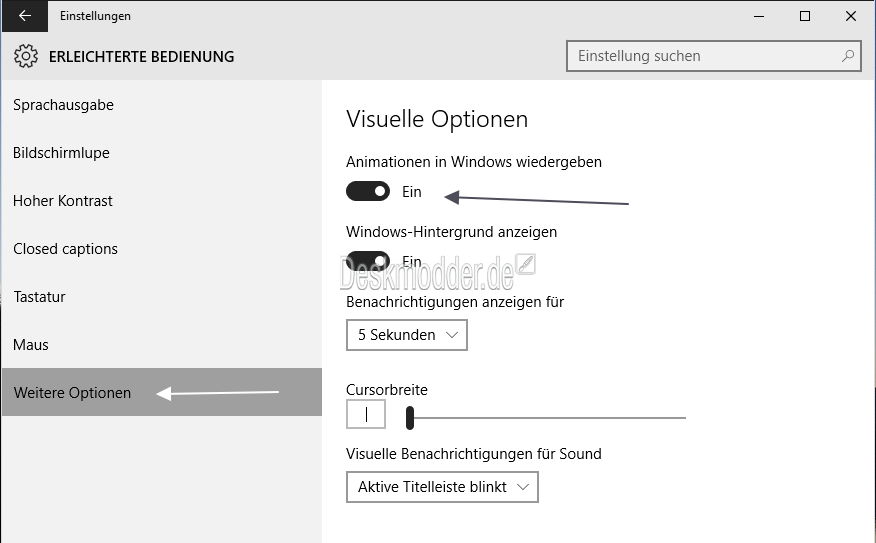Image resolution: width=876 pixels, height=543 pixels.
Task: Click chevron of notification duration dropdown
Action: coord(452,335)
